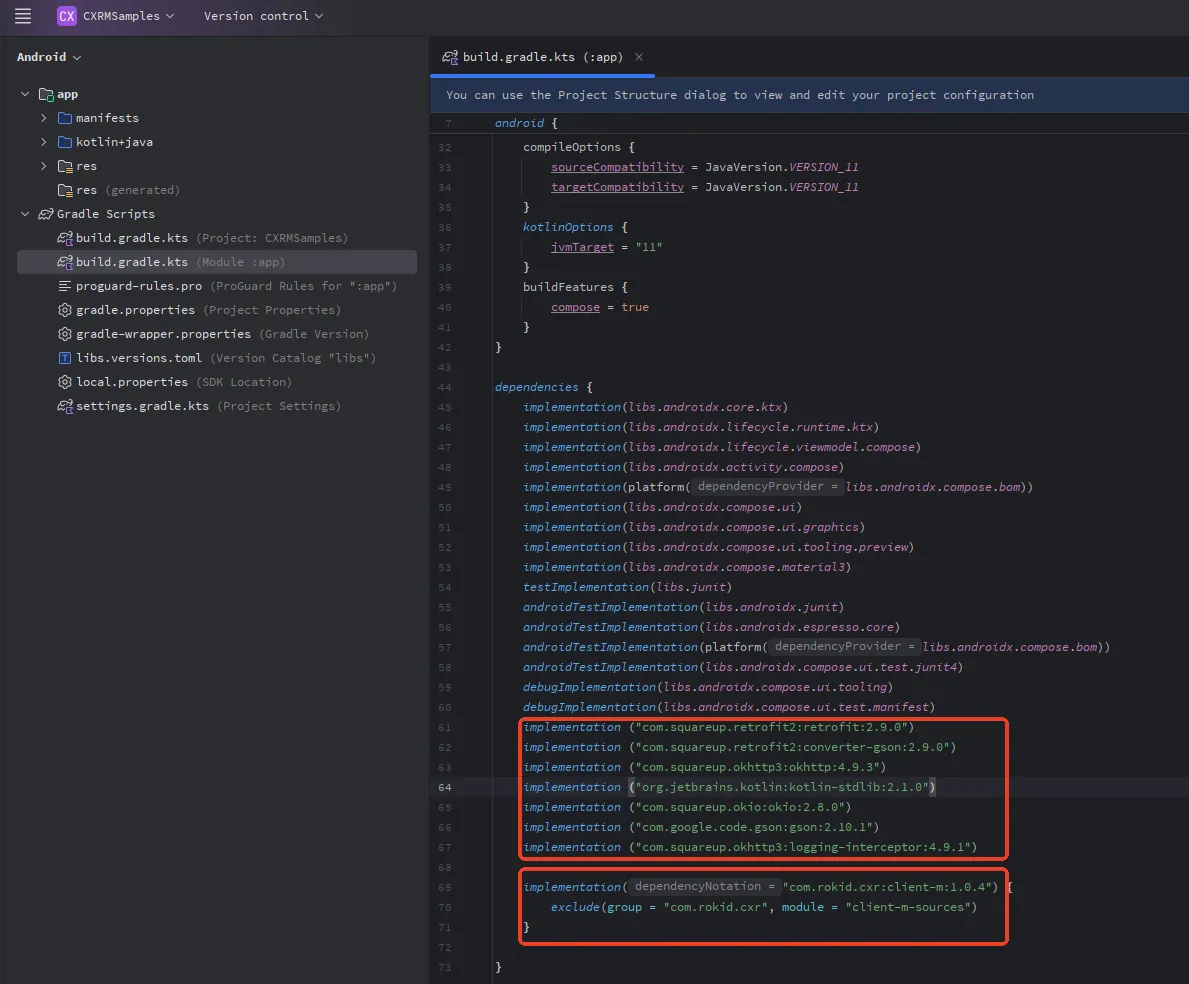Screen dimensions: 1189x984
Task: Click jvmTarget on line 37
Action: 582,247
